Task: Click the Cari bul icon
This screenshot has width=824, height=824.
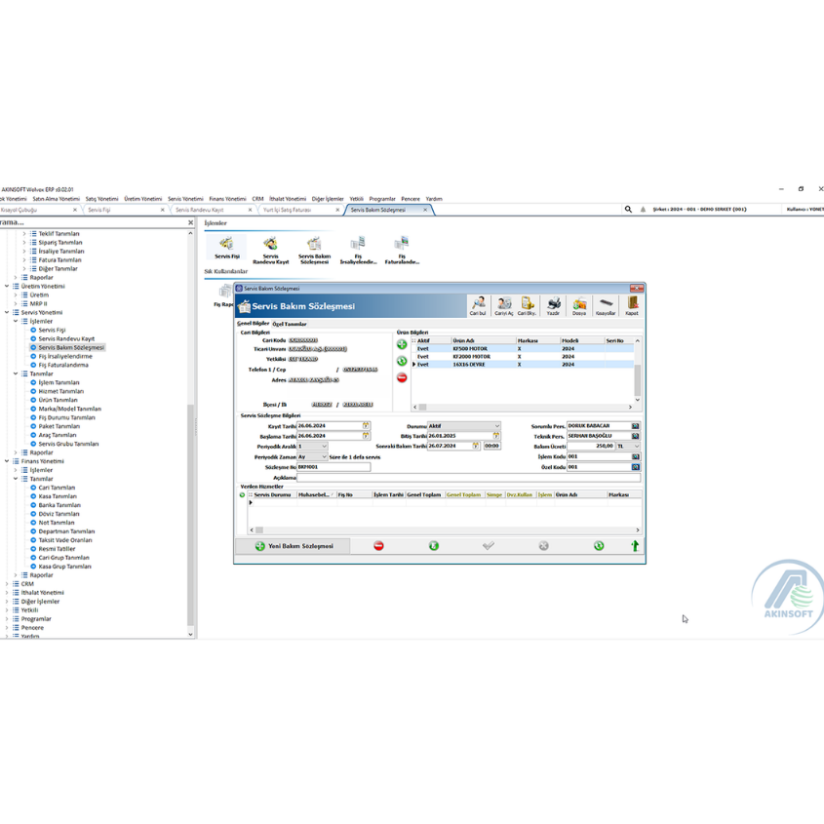Action: click(x=478, y=303)
